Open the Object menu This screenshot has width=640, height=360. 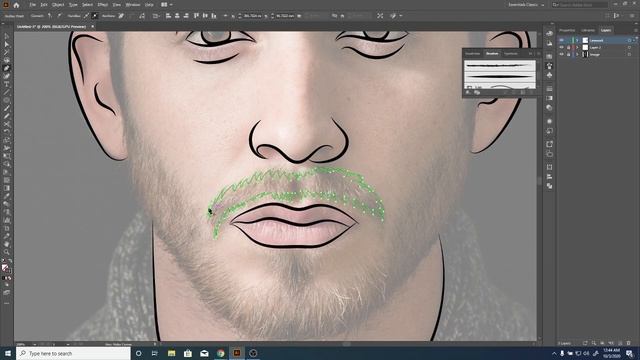click(58, 5)
